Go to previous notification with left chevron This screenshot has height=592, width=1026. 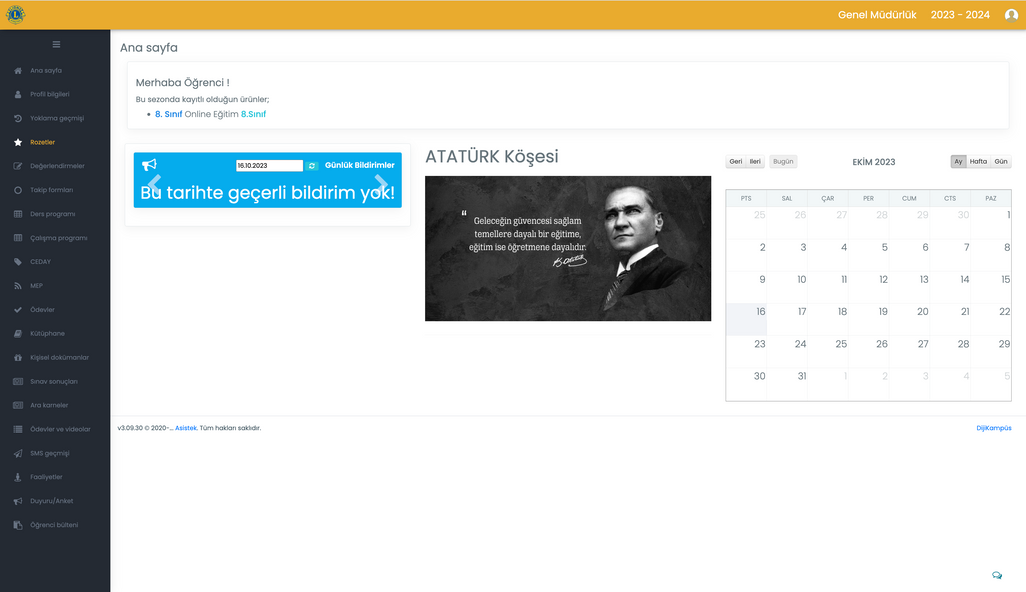(x=155, y=183)
